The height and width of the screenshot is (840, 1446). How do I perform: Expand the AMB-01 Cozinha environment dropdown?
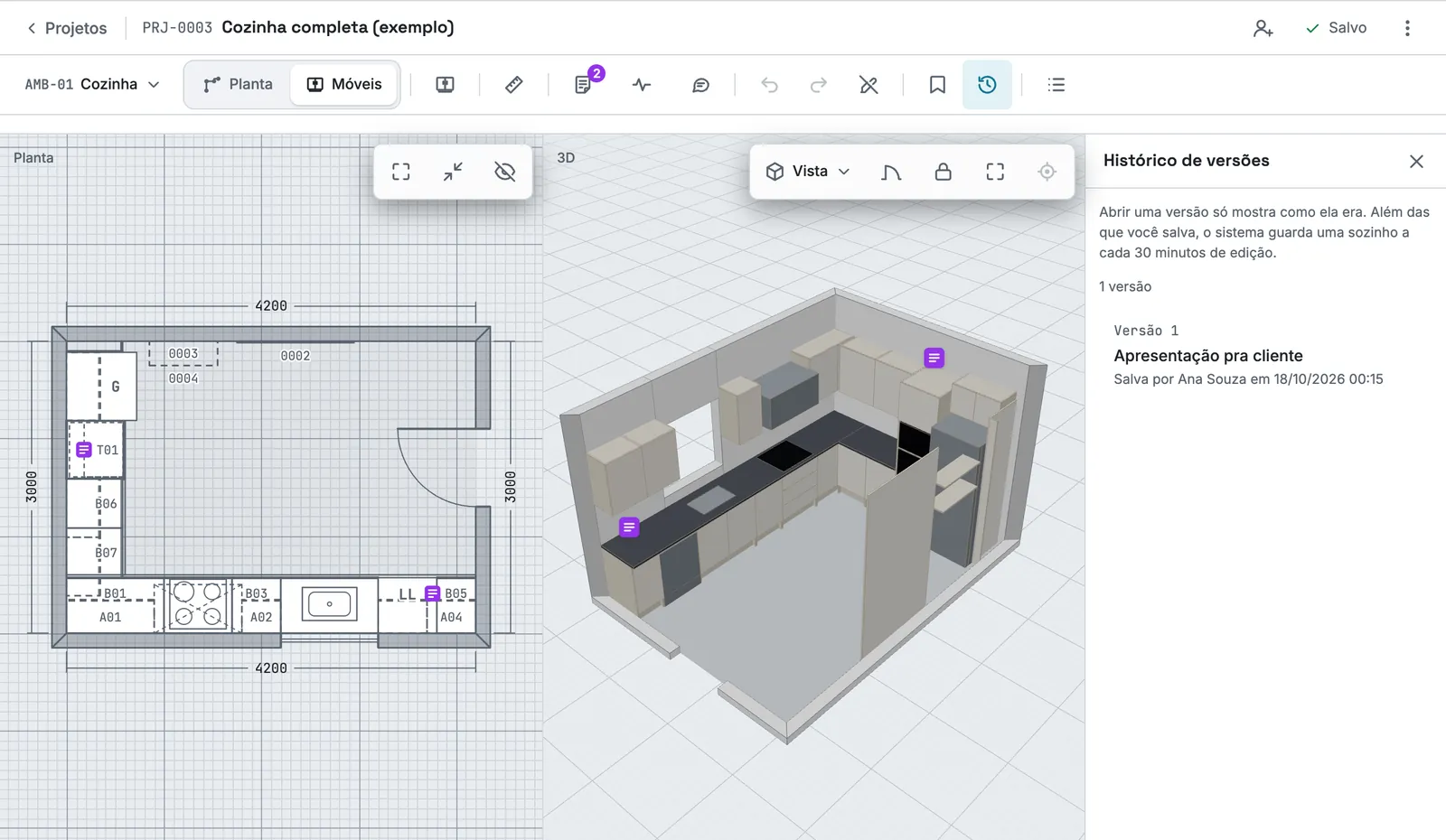(x=92, y=84)
